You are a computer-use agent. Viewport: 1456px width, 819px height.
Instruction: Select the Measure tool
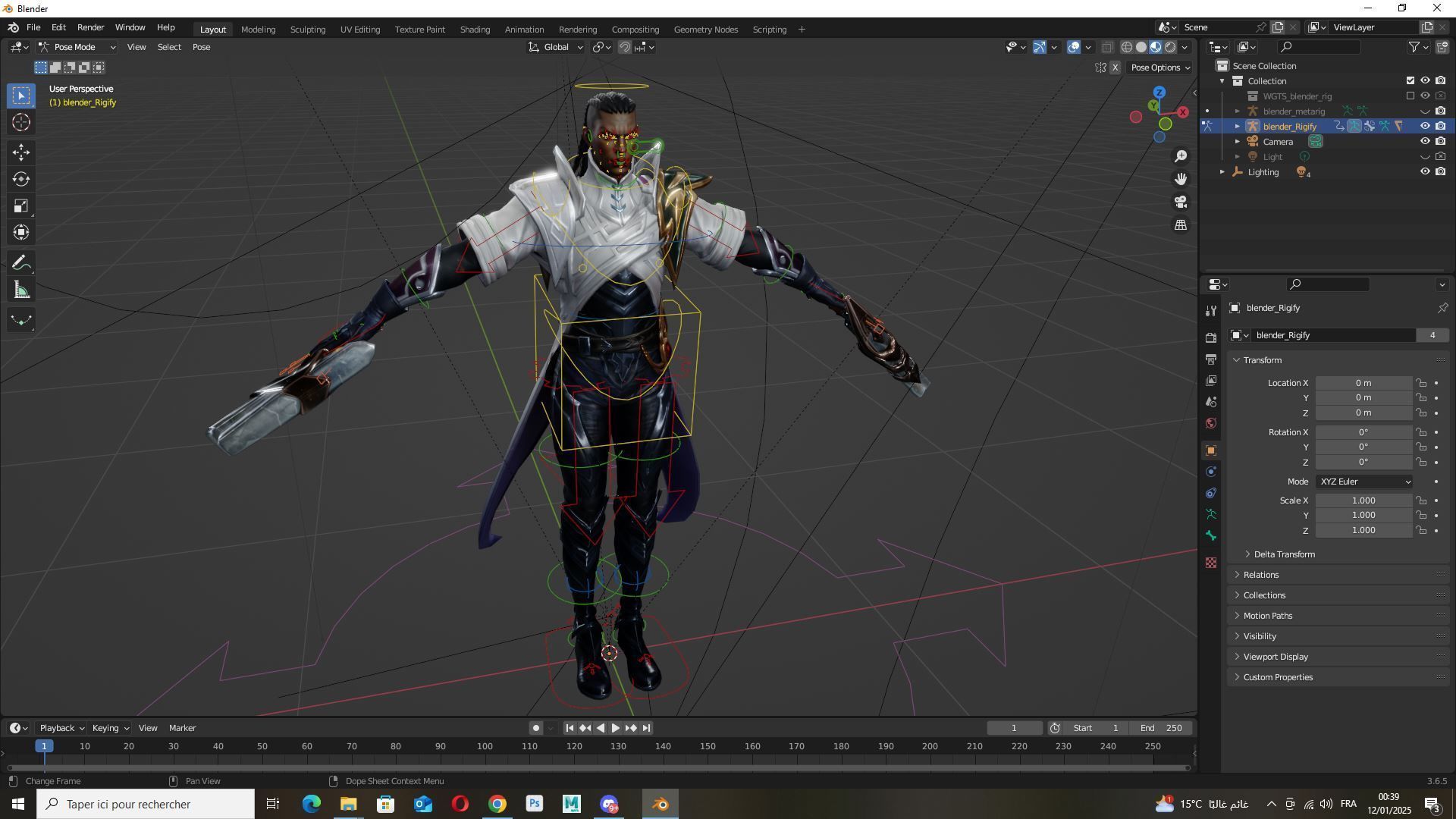21,290
